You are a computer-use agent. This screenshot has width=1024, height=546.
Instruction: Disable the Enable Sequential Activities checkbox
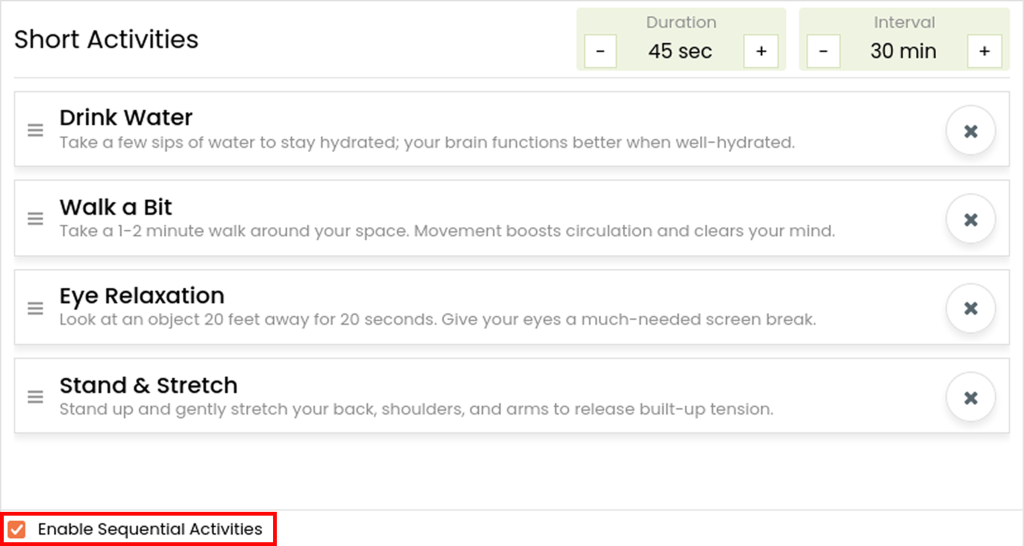click(x=17, y=529)
